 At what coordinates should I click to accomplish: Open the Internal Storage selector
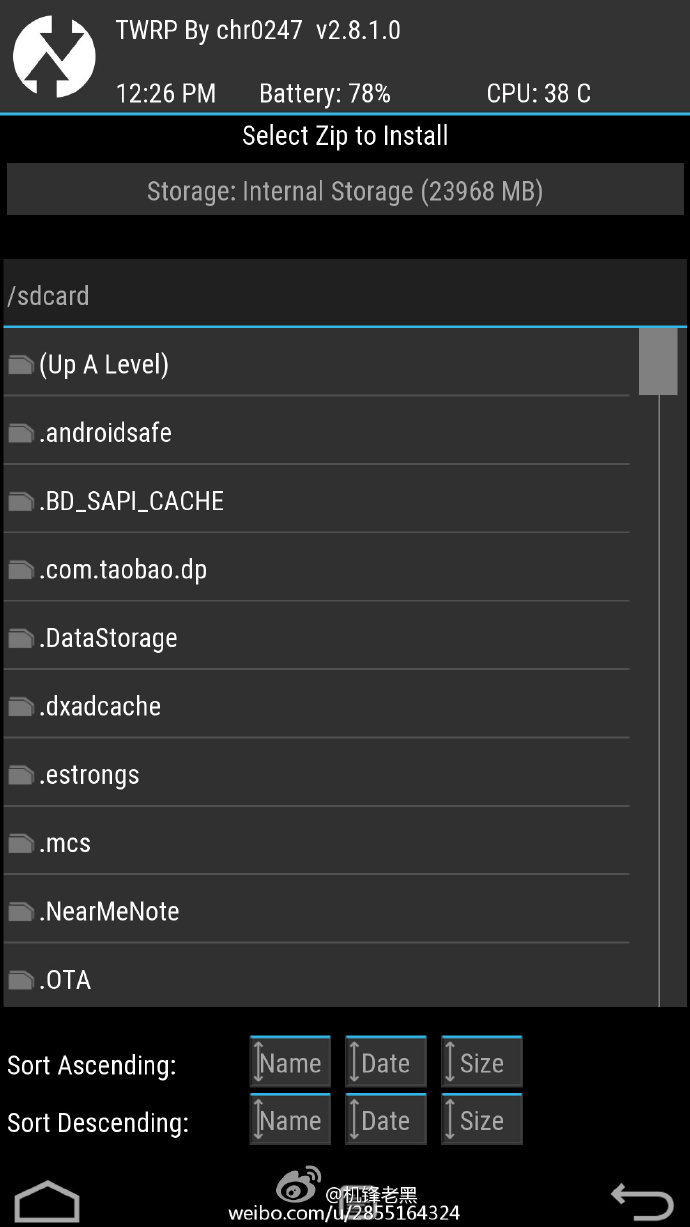pyautogui.click(x=345, y=190)
